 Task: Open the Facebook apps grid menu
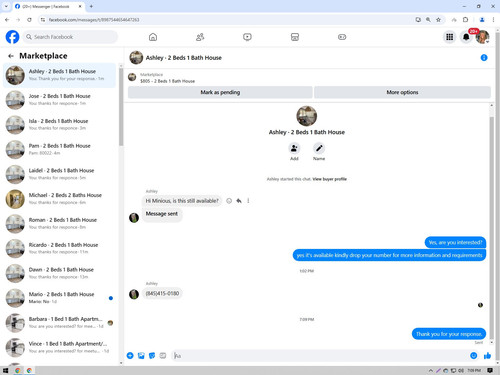(x=450, y=37)
